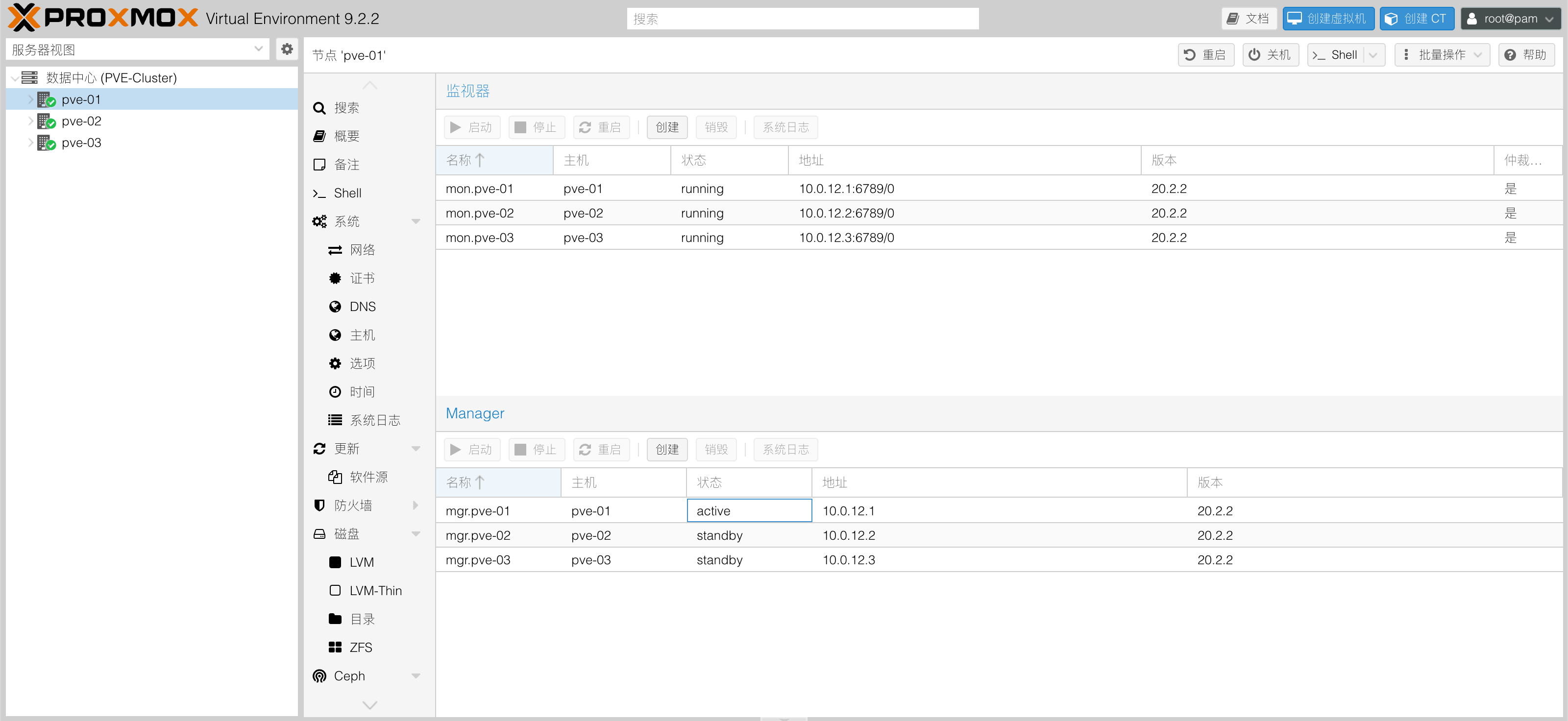The height and width of the screenshot is (721, 1568).
Task: Sort managers by 主机 column header
Action: point(623,482)
